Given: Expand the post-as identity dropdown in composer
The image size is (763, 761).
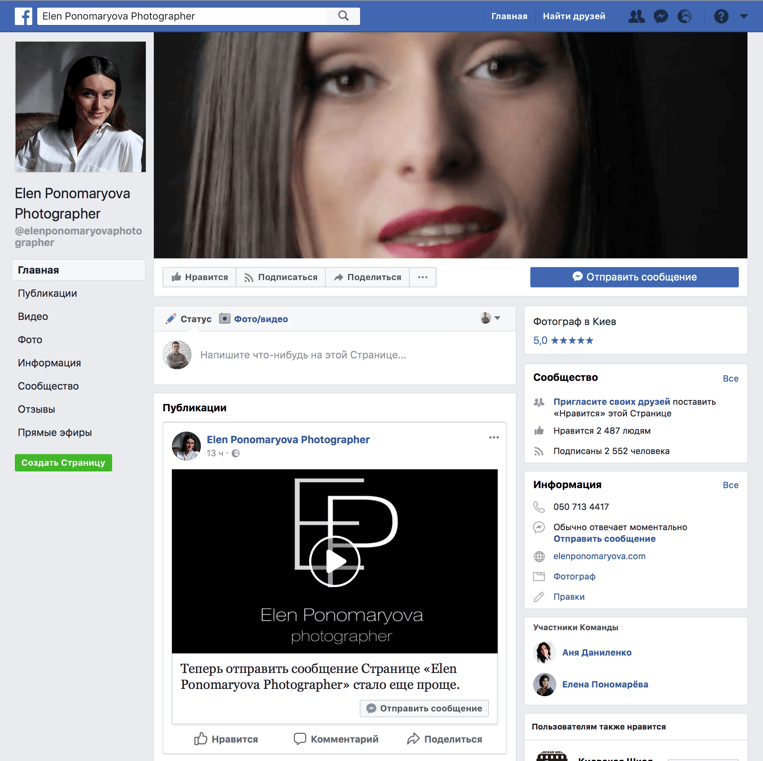Looking at the screenshot, I should click(490, 318).
